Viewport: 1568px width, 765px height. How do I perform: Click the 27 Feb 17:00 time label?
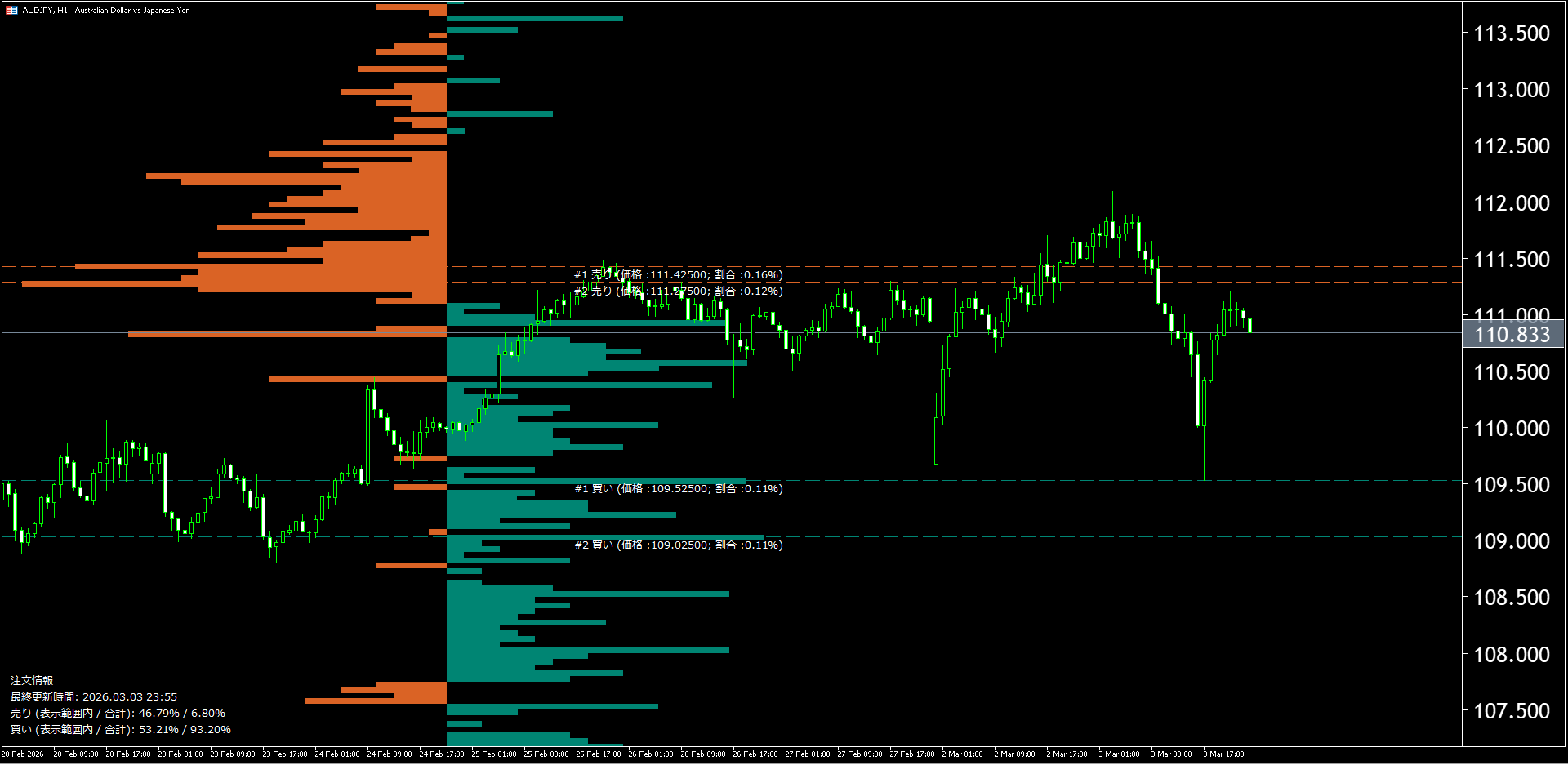pyautogui.click(x=912, y=754)
